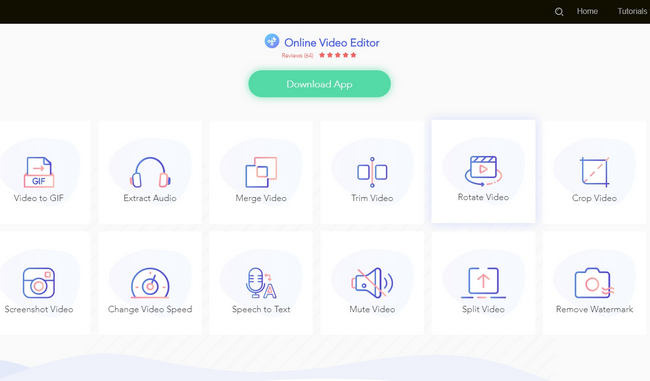Click the "Extract Audio" label

pos(150,198)
